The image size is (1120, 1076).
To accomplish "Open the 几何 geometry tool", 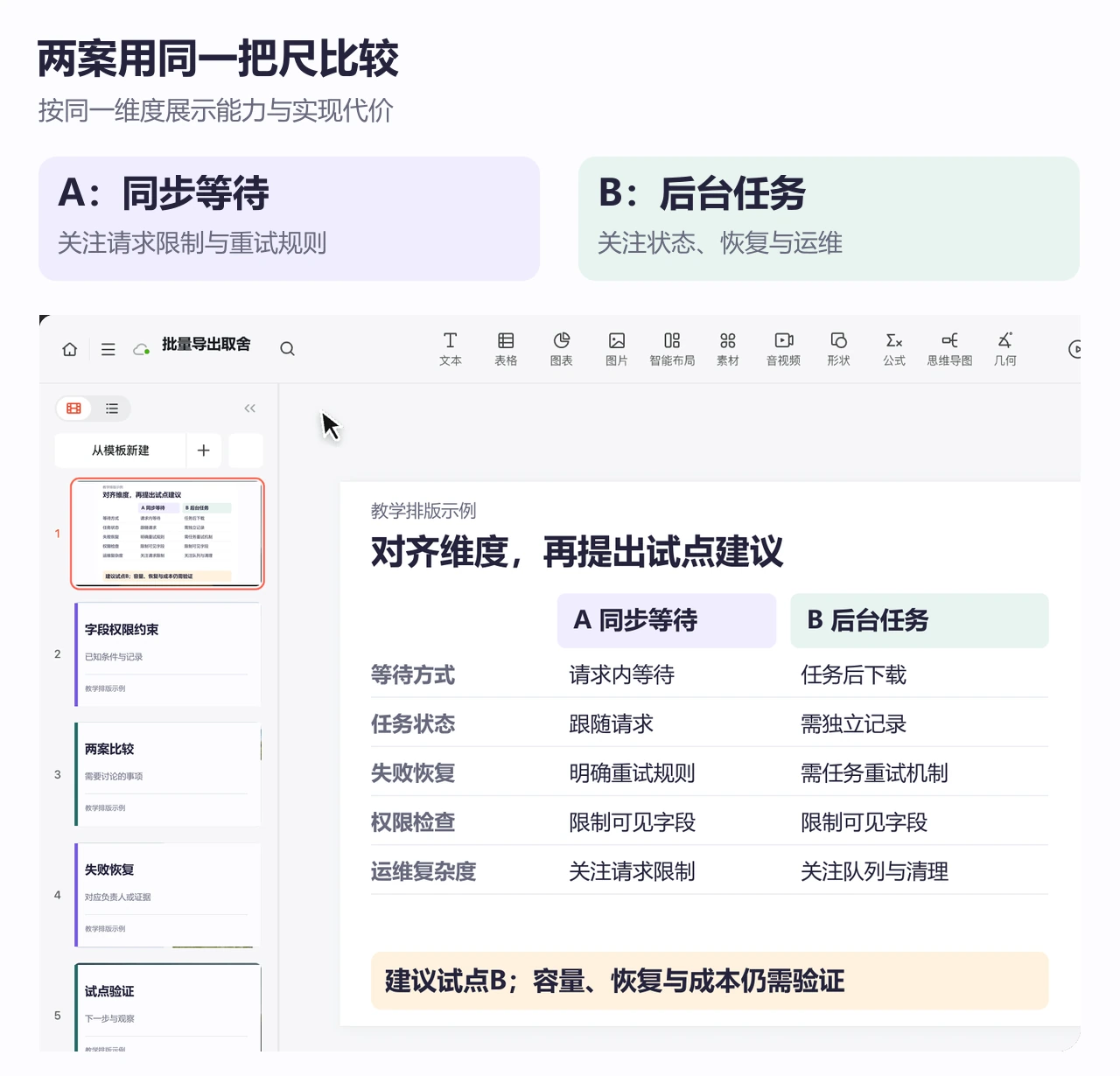I will 1005,349.
